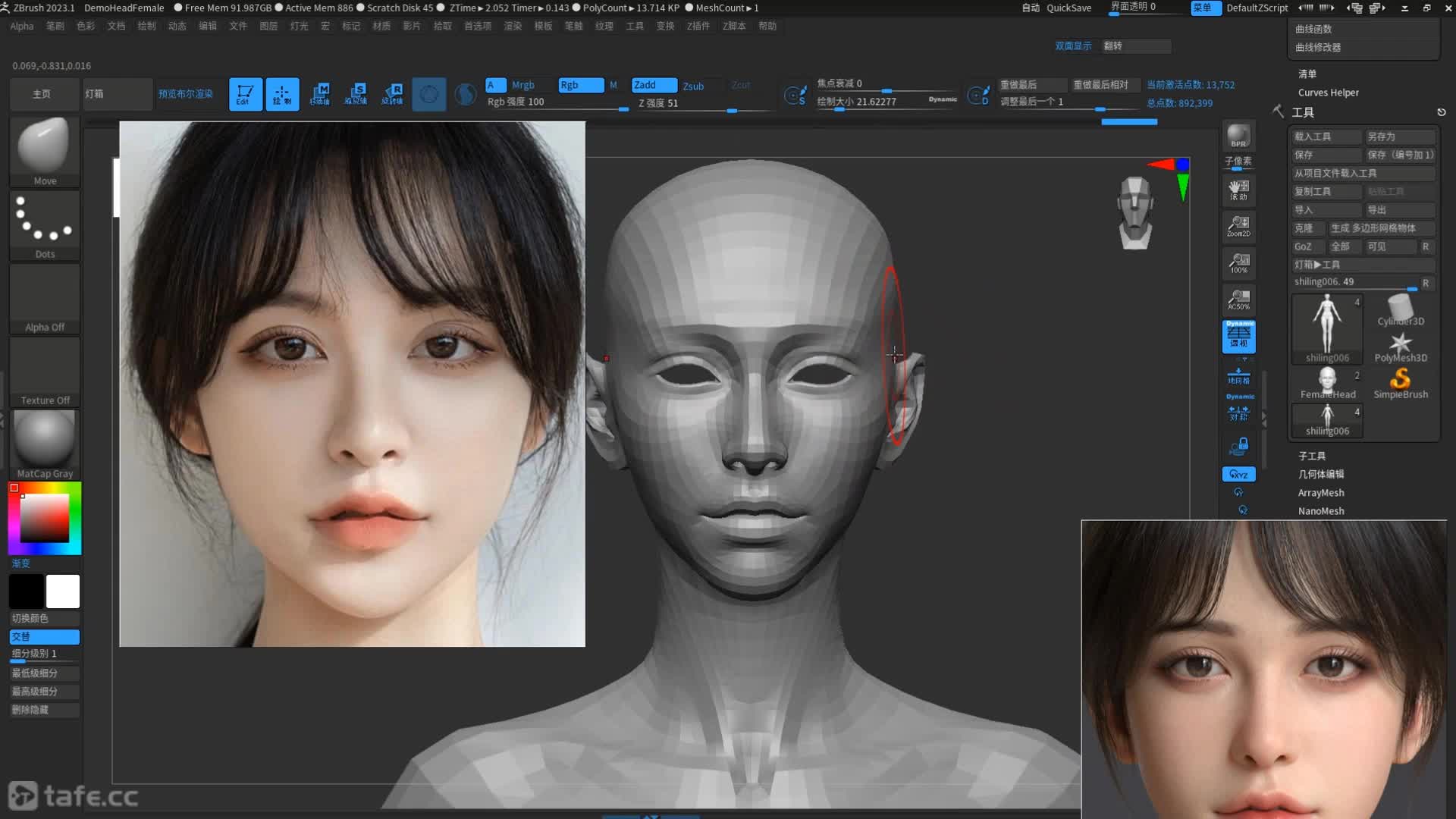The image size is (1456, 819).
Task: Collapse the 工具 tool palette header
Action: tap(1303, 112)
